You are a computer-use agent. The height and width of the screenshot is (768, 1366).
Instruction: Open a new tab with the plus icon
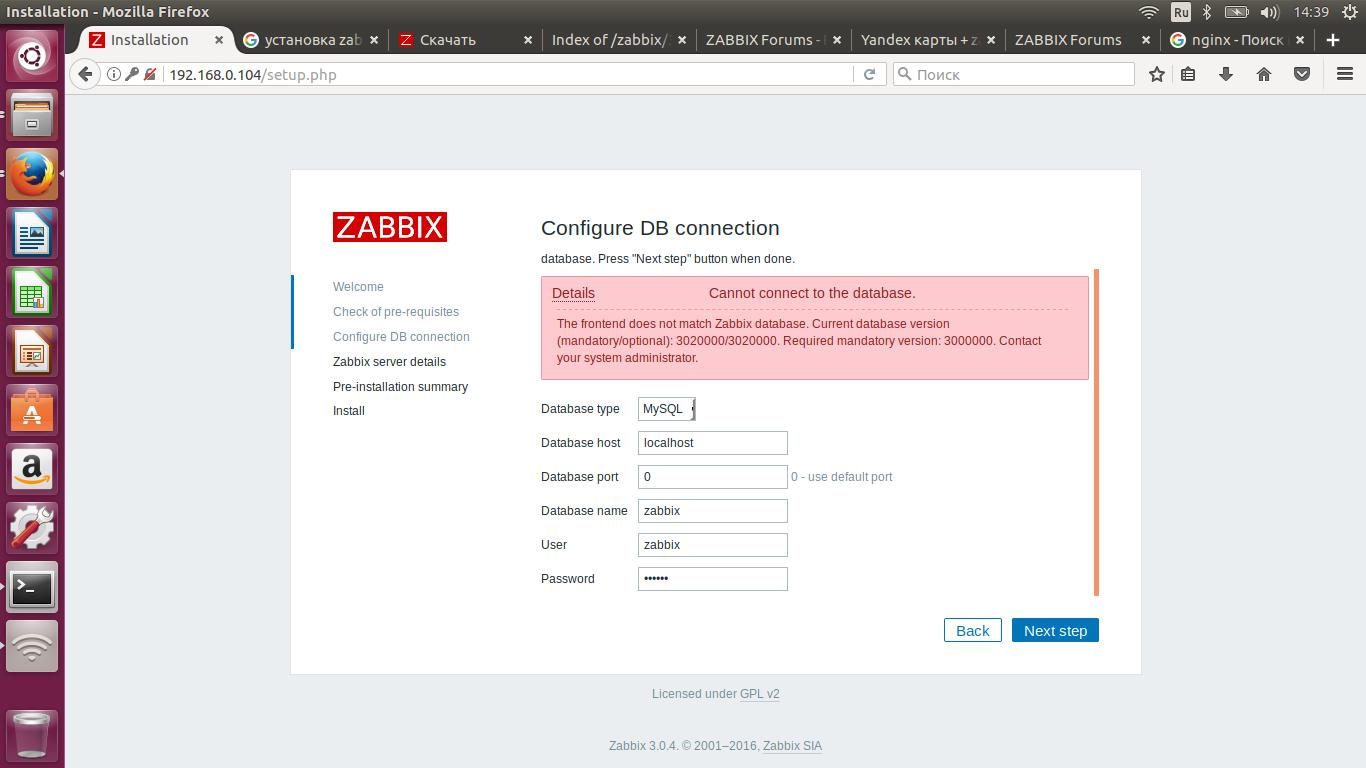coord(1333,40)
